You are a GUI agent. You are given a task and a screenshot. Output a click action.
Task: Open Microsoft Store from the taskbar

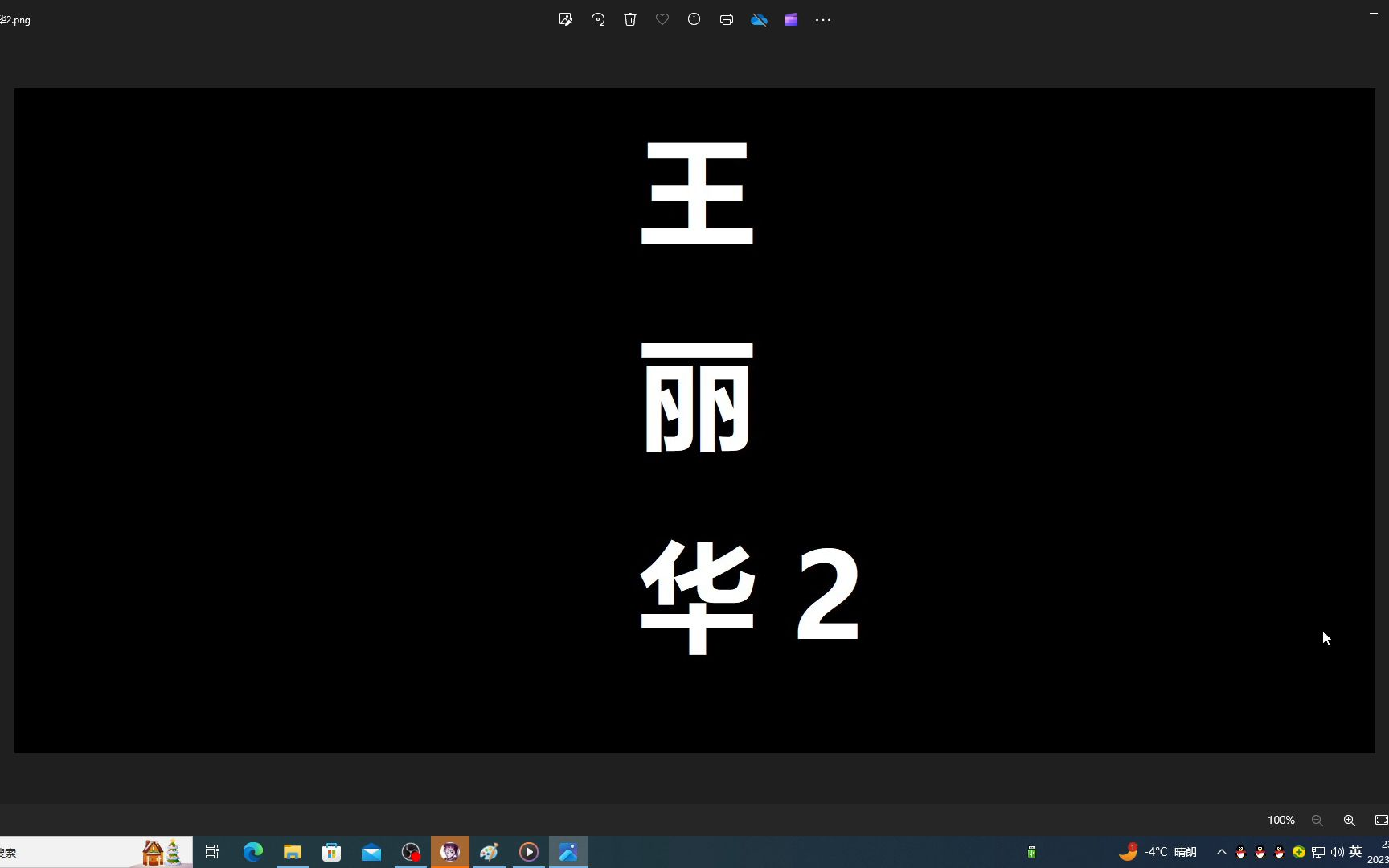331,852
